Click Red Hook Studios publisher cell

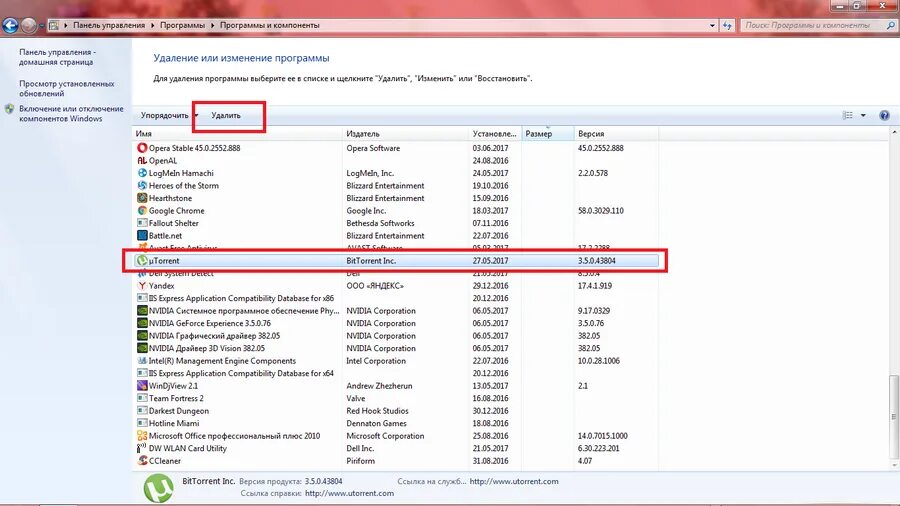point(377,411)
